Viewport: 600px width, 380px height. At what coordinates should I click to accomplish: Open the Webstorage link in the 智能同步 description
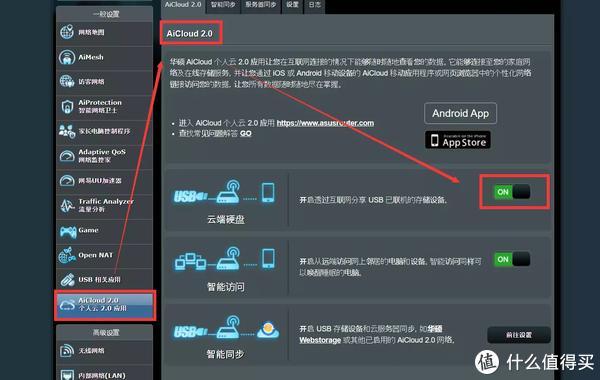[x=320, y=340]
